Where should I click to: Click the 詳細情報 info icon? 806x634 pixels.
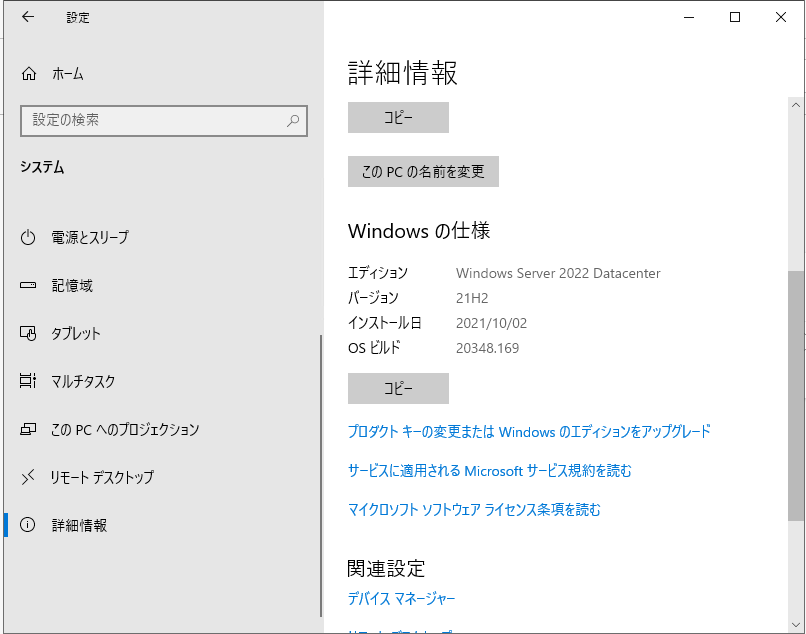point(28,525)
